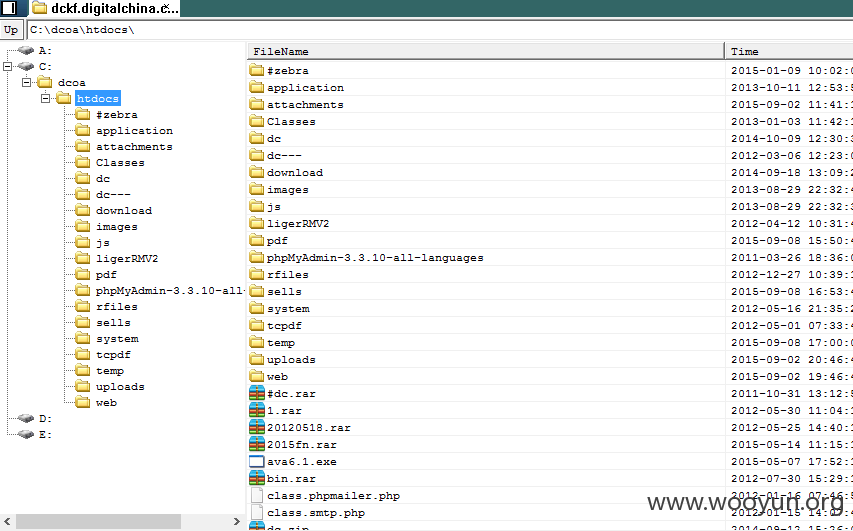This screenshot has width=853, height=531.
Task: Click download folder icon in file list
Action: (256, 172)
